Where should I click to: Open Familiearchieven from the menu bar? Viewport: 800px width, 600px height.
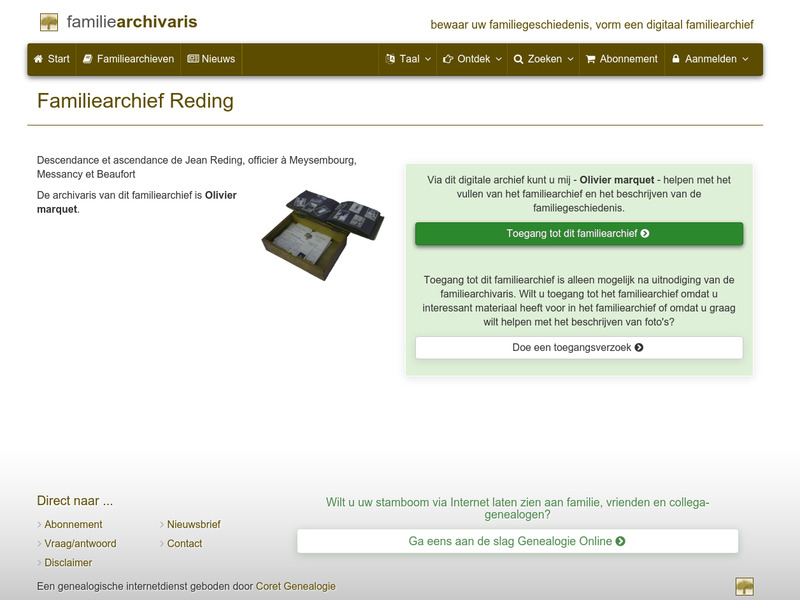(130, 59)
